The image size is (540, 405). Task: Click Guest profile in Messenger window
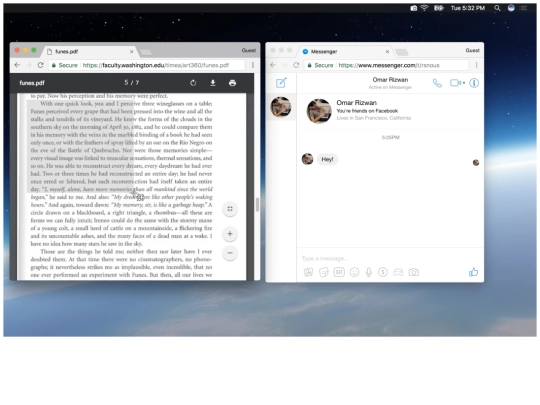point(472,50)
